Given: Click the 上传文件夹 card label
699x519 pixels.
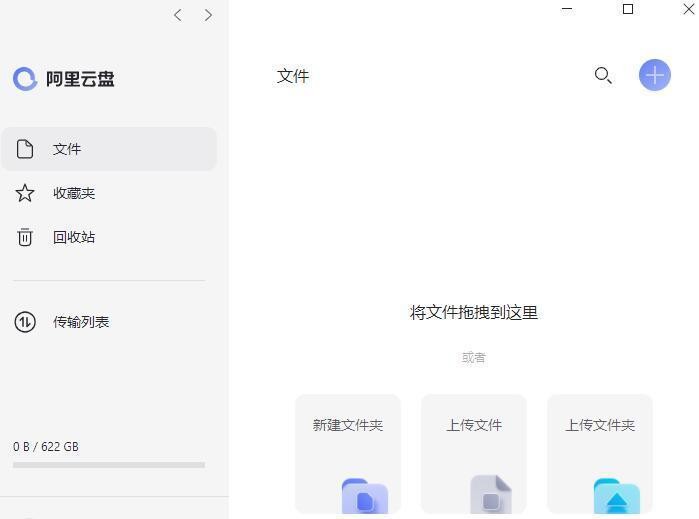Looking at the screenshot, I should click(600, 425).
